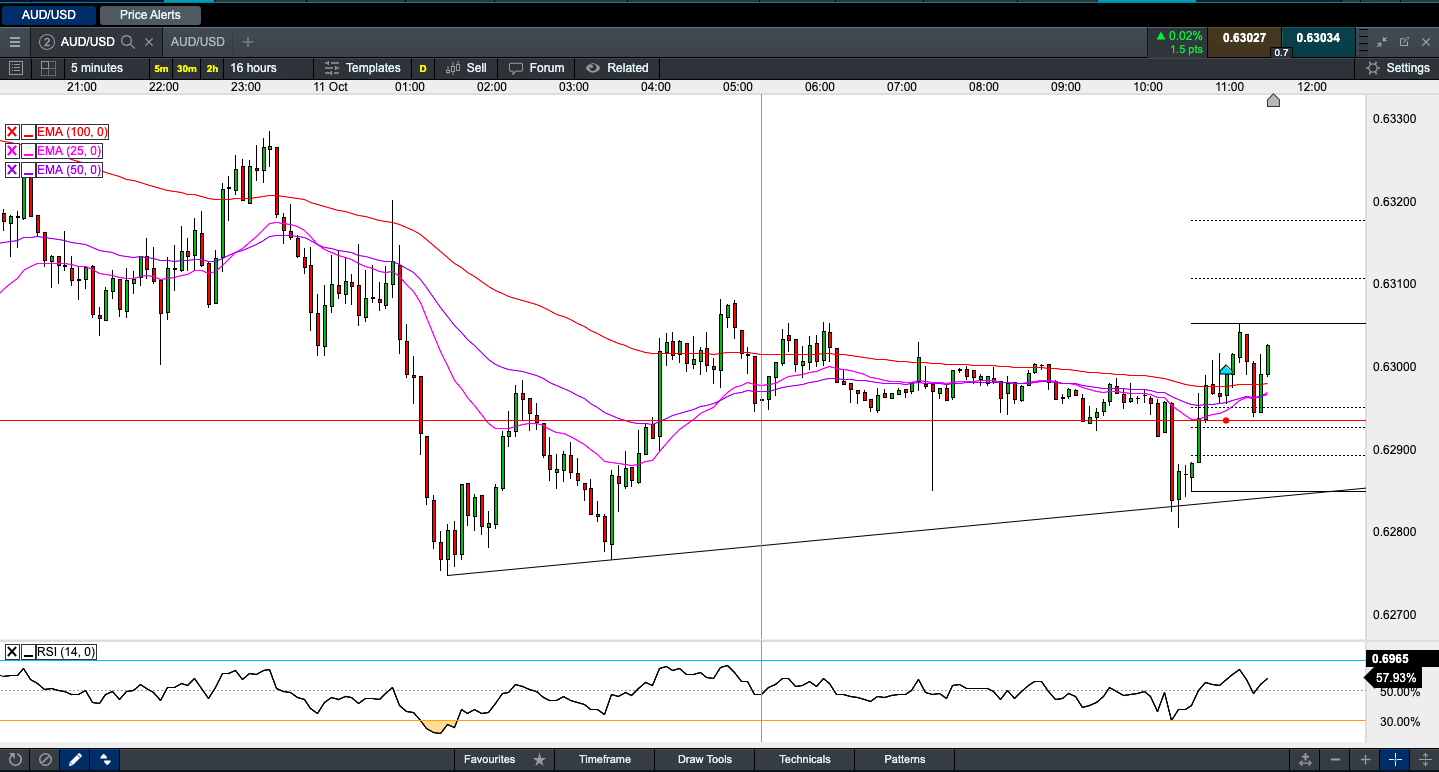This screenshot has height=772, width=1439.
Task: Click the search icon next to AUD/USD
Action: coord(128,42)
